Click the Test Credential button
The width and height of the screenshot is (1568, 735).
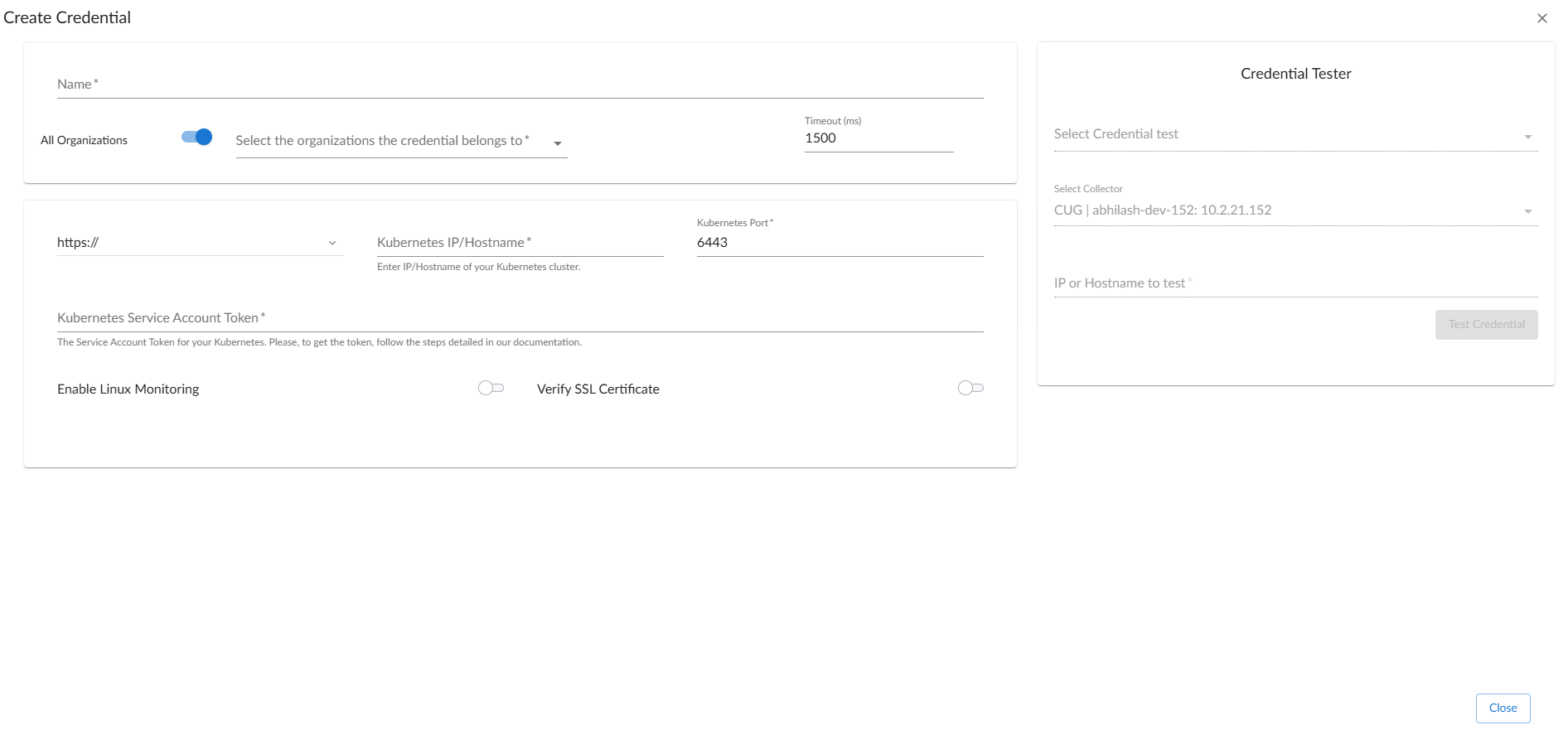[1486, 325]
